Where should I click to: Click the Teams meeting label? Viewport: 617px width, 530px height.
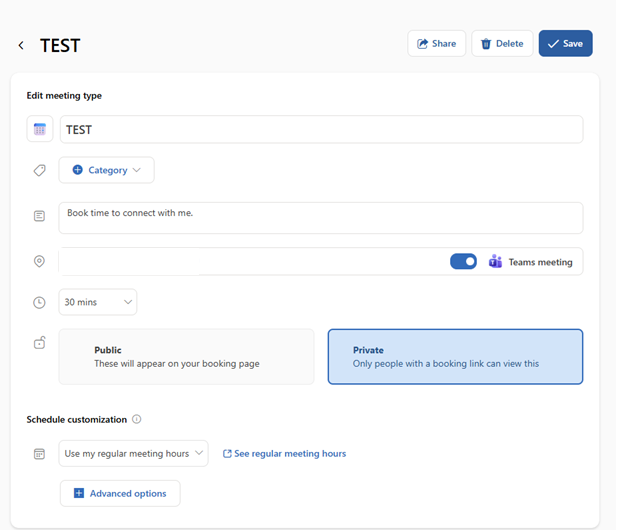(540, 262)
